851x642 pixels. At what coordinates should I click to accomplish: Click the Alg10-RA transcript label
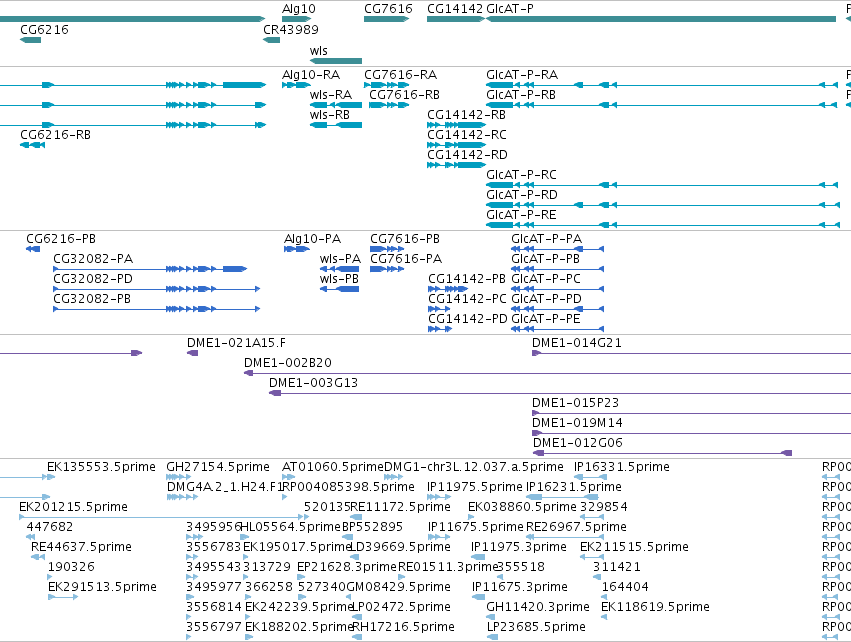(x=311, y=74)
